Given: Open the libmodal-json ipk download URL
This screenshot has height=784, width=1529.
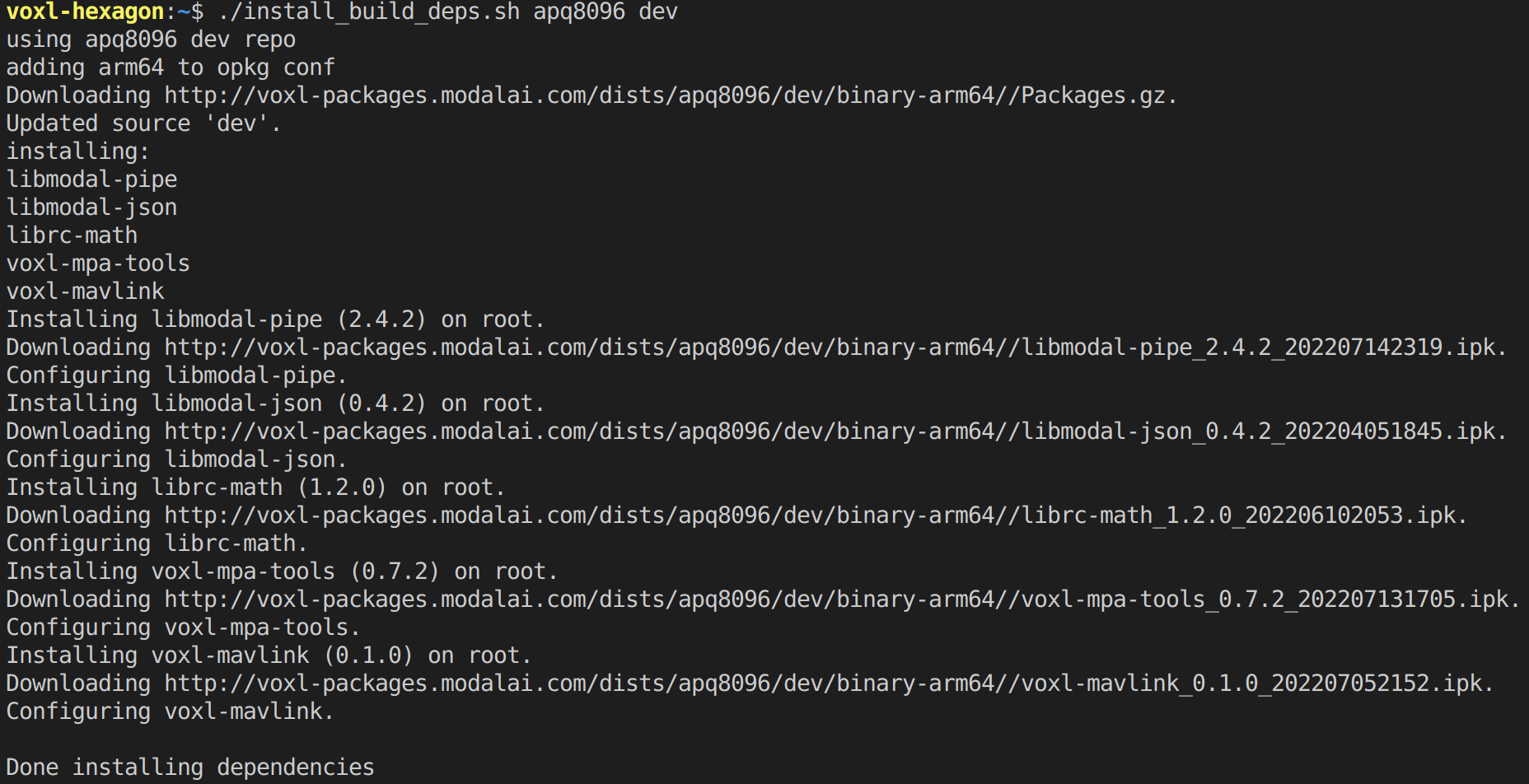Looking at the screenshot, I should coord(830,432).
